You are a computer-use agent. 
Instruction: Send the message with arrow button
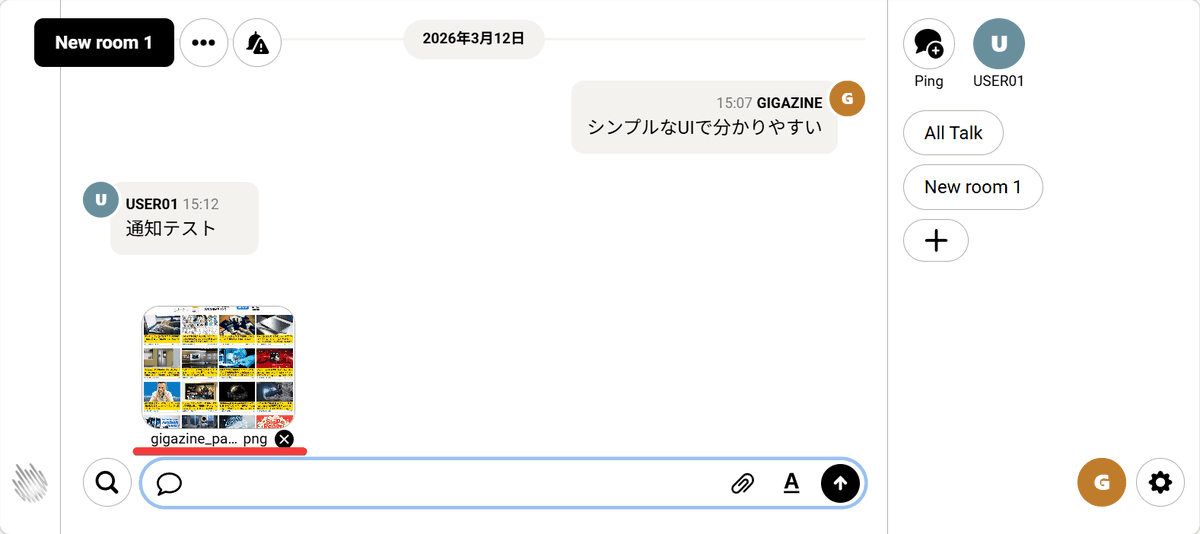(840, 483)
